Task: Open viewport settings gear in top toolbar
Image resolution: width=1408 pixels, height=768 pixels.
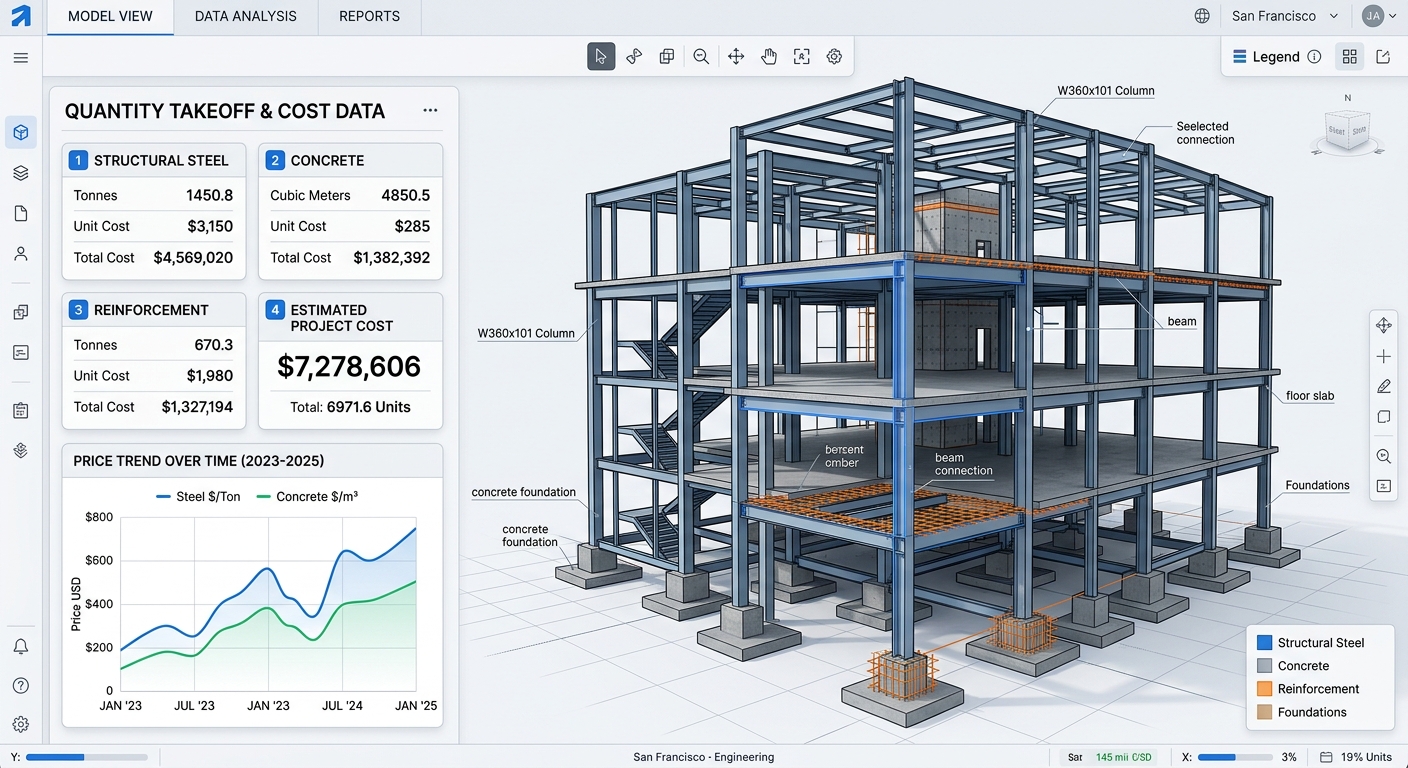Action: 835,57
